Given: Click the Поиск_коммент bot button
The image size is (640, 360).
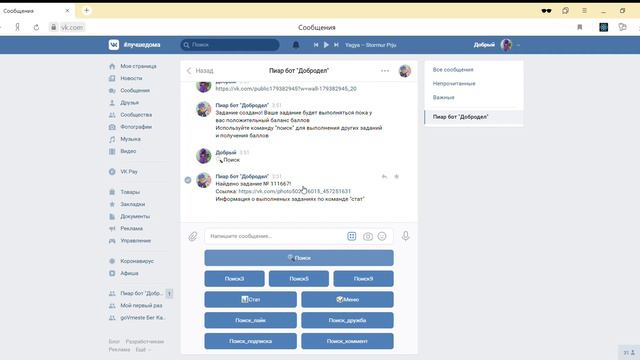Looking at the screenshot, I should click(347, 341).
